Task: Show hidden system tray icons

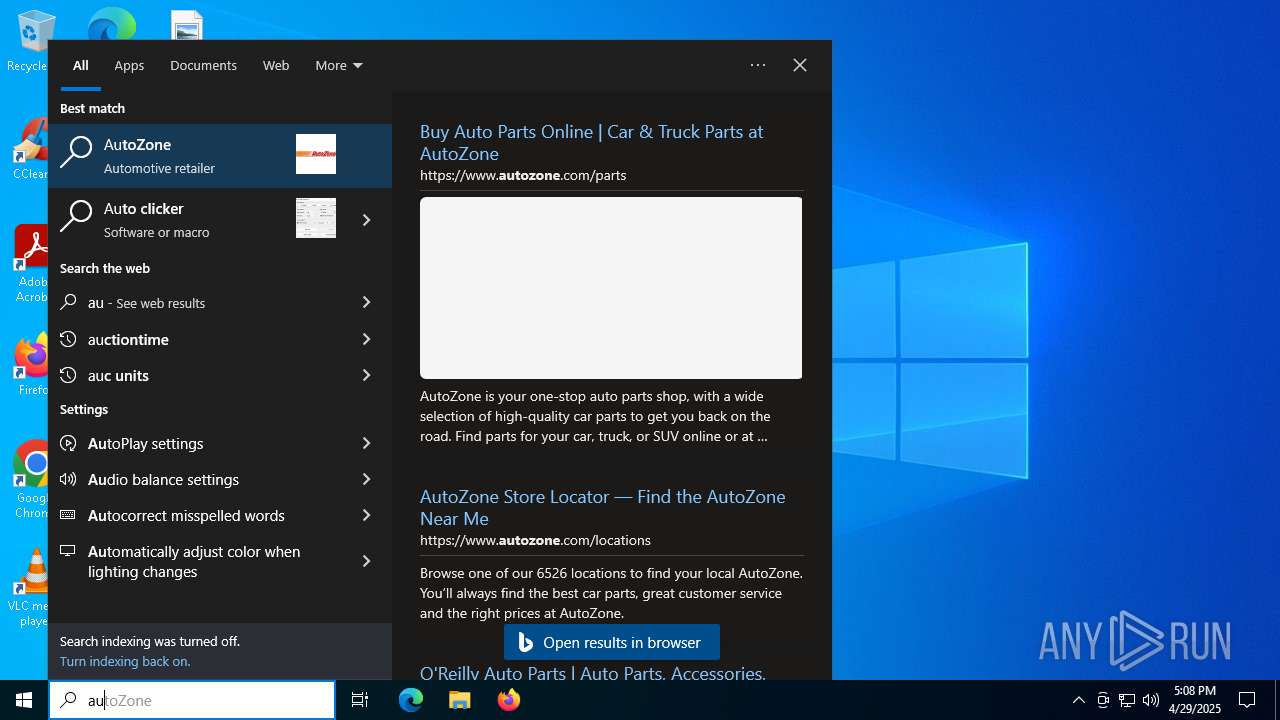Action: point(1078,700)
